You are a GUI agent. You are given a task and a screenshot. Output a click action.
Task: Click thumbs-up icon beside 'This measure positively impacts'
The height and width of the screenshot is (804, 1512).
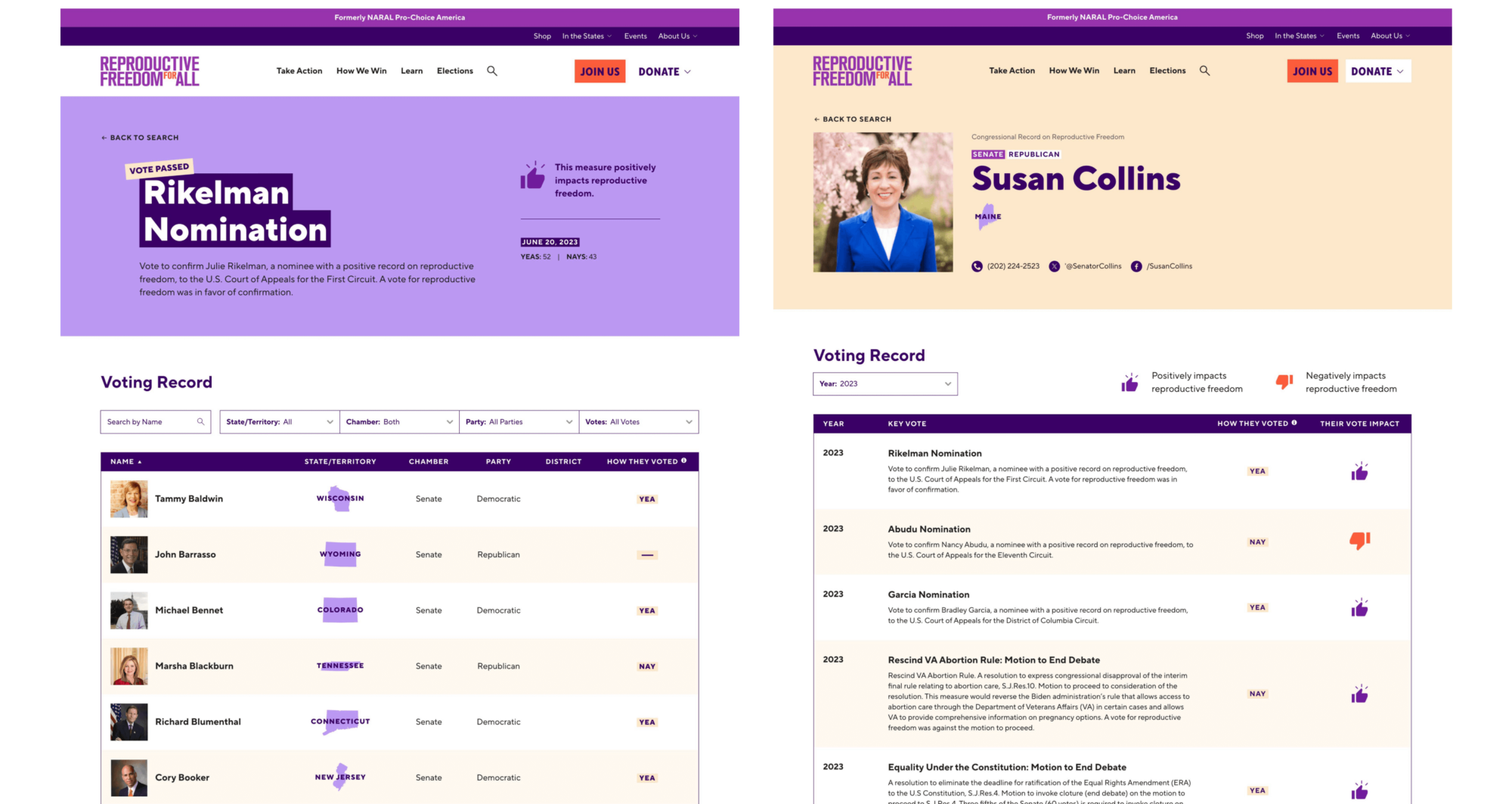click(x=533, y=175)
